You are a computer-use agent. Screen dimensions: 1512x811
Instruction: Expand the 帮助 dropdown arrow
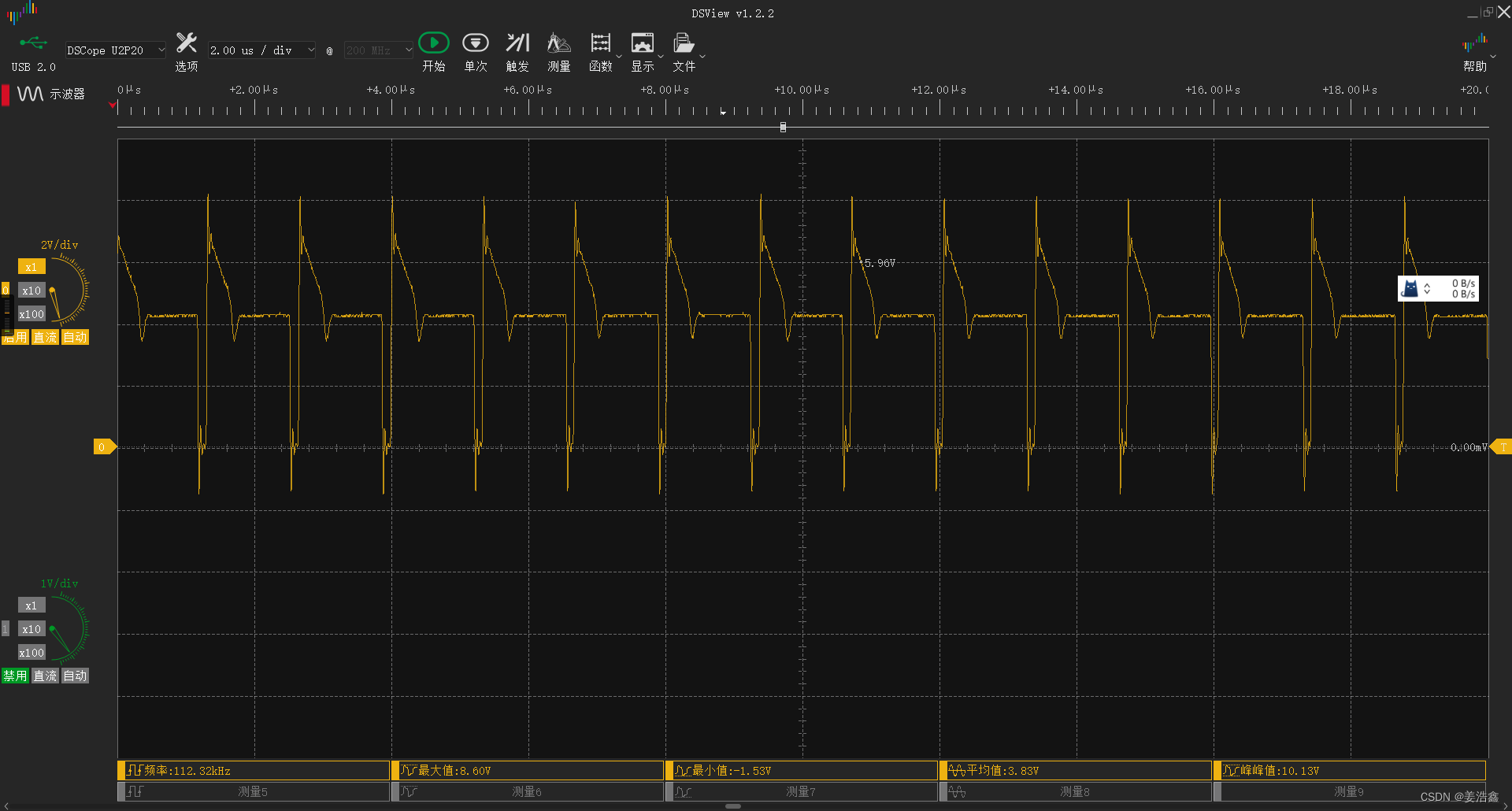[x=1493, y=57]
